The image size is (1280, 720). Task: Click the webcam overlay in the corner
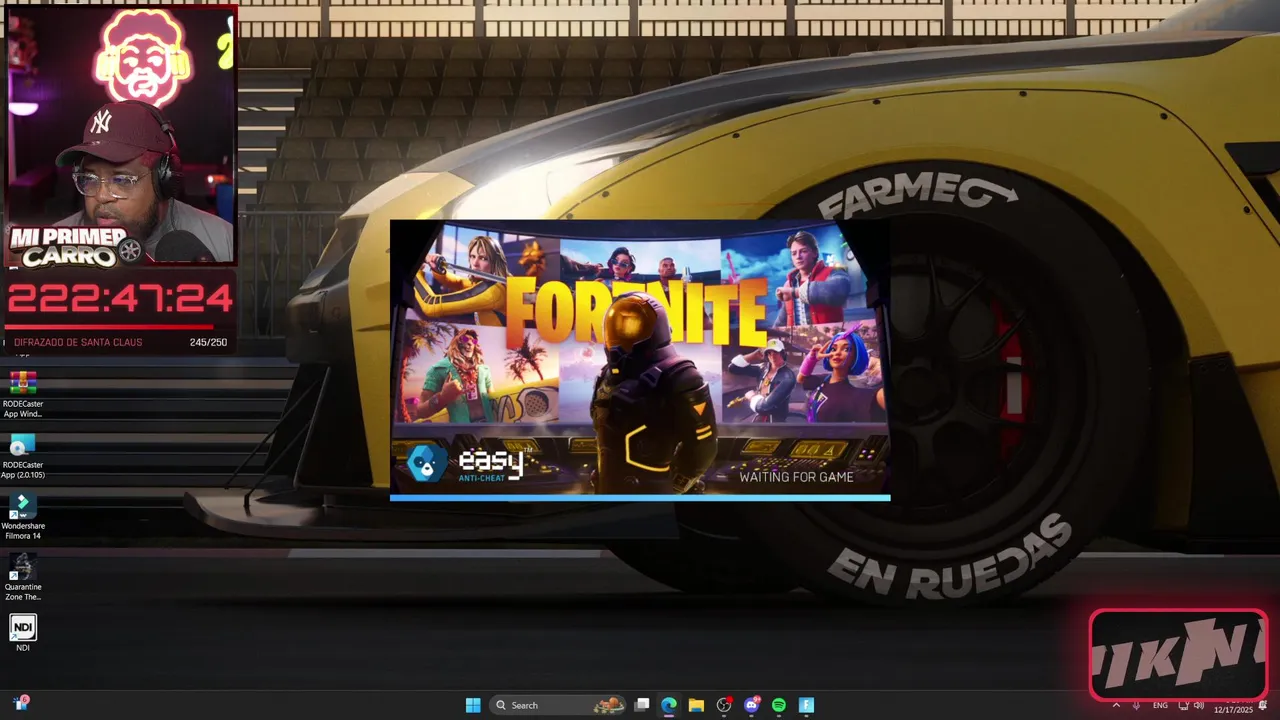121,135
